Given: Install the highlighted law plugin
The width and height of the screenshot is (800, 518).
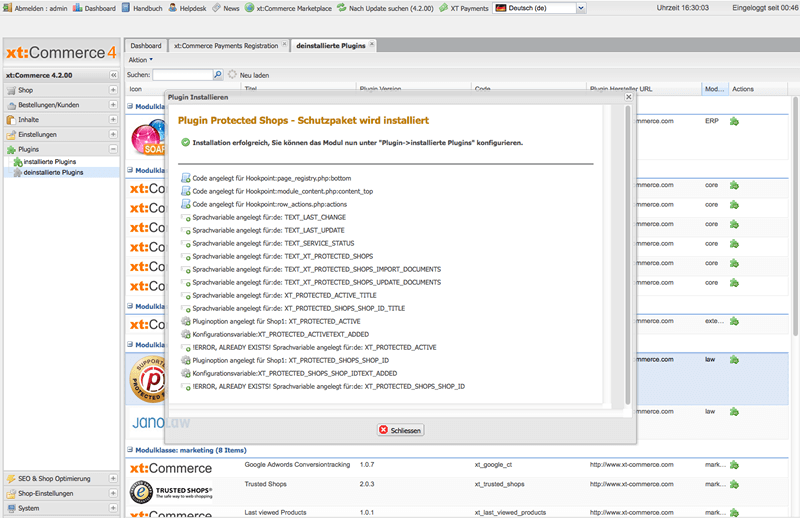Looking at the screenshot, I should point(734,360).
